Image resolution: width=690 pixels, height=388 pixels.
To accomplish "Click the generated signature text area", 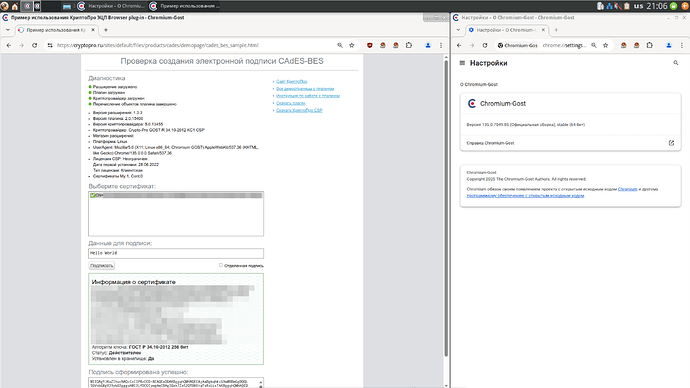I will 176,383.
